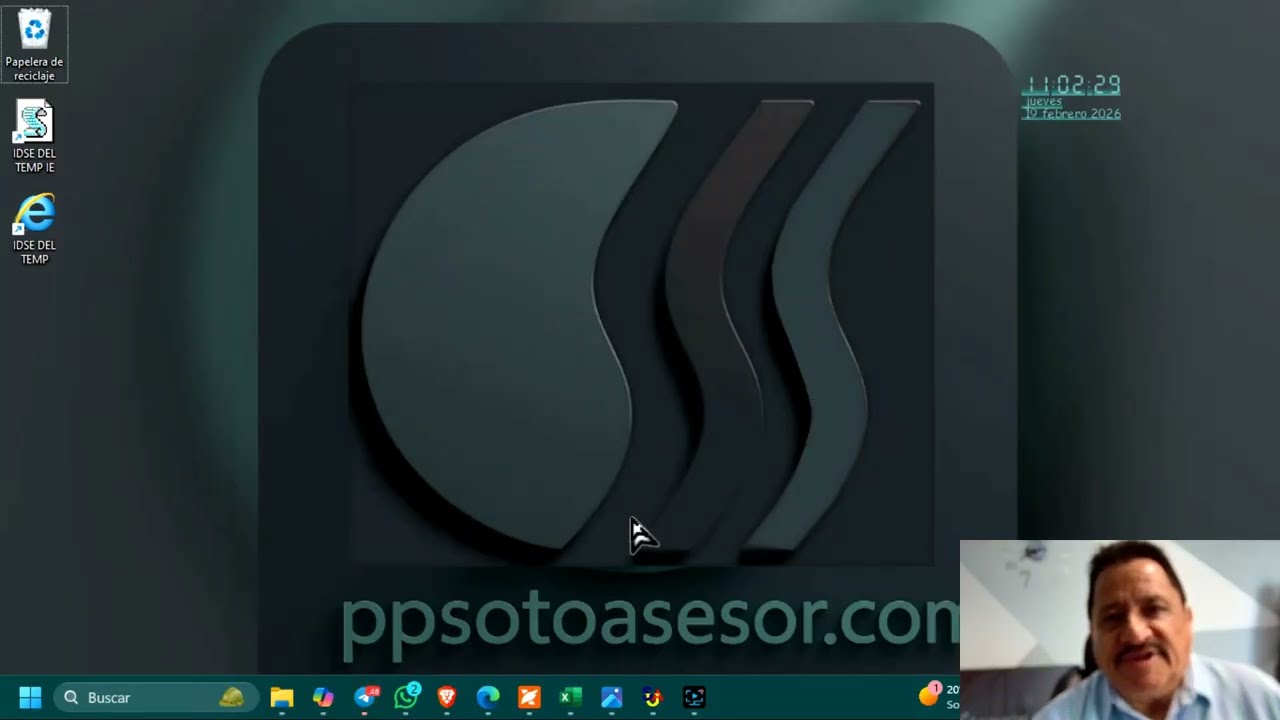The image size is (1280, 720).
Task: Launch Microsoft Copilot from the taskbar
Action: click(323, 697)
